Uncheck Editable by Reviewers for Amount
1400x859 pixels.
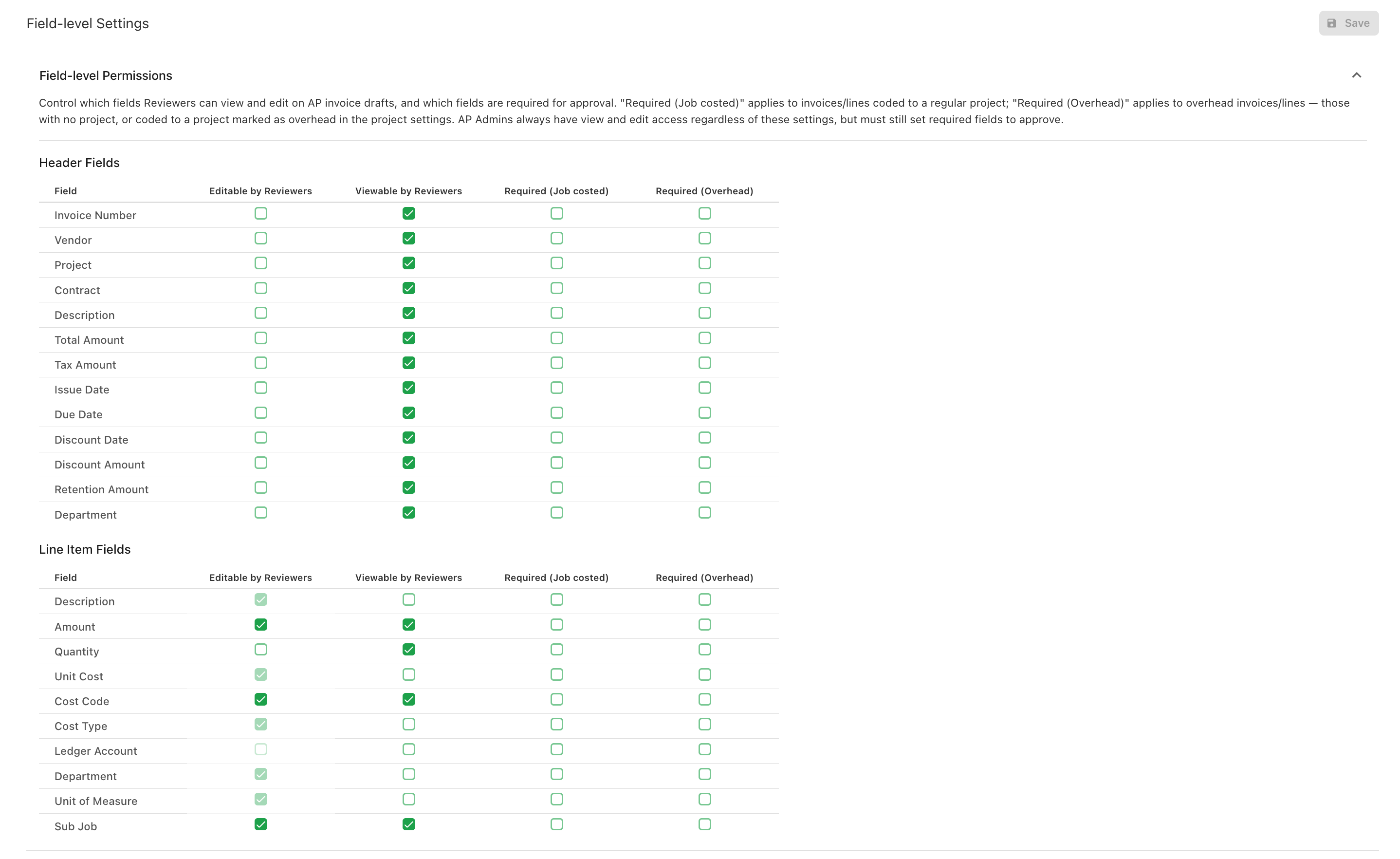(x=261, y=624)
